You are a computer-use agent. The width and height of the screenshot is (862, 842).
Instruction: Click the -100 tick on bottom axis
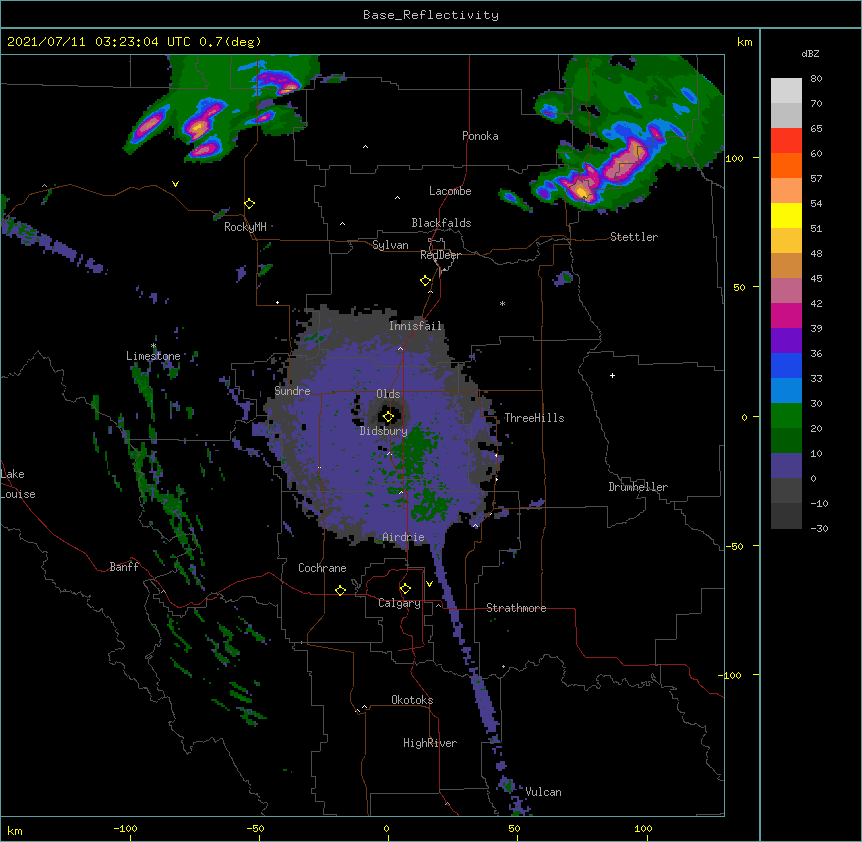[125, 828]
